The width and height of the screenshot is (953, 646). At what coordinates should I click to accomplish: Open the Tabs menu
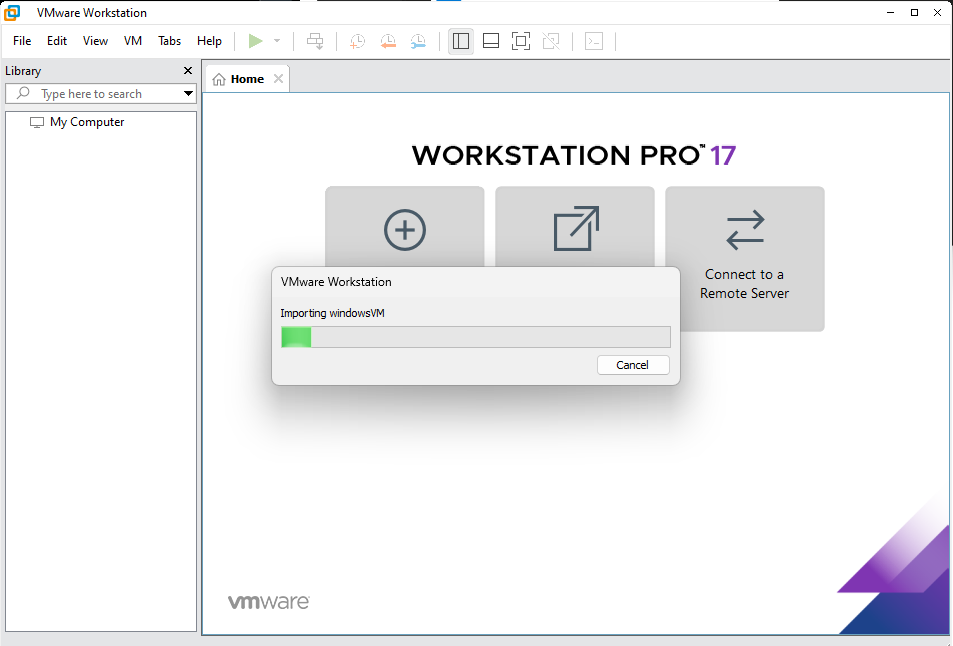tap(170, 41)
